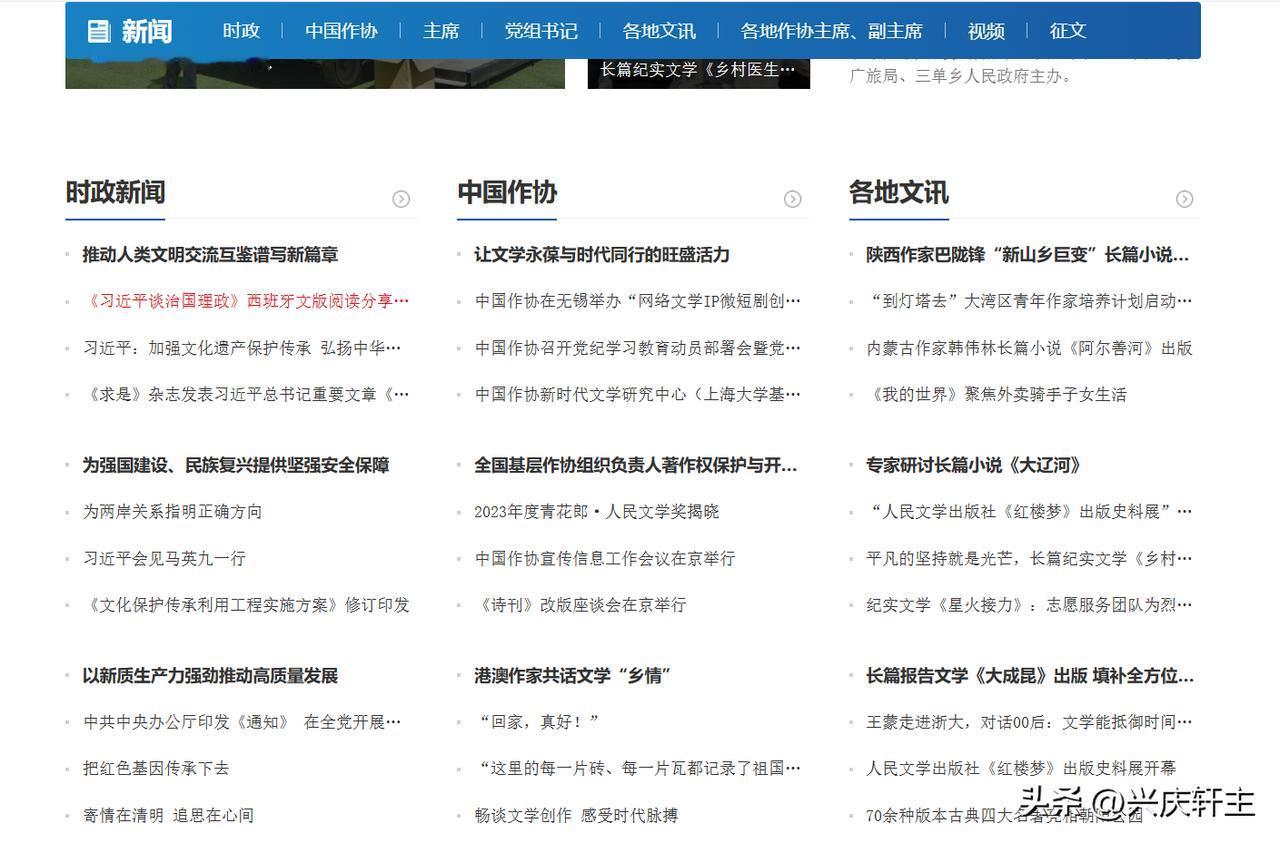Viewport: 1280px width, 843px height.
Task: Open 各地作协主席、副主席 nav item
Action: tap(832, 31)
